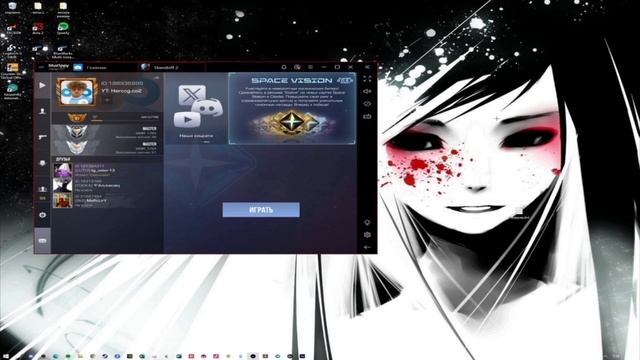640x360 pixels.
Task: Open the weapons gun icon in game sidebar
Action: 42,137
